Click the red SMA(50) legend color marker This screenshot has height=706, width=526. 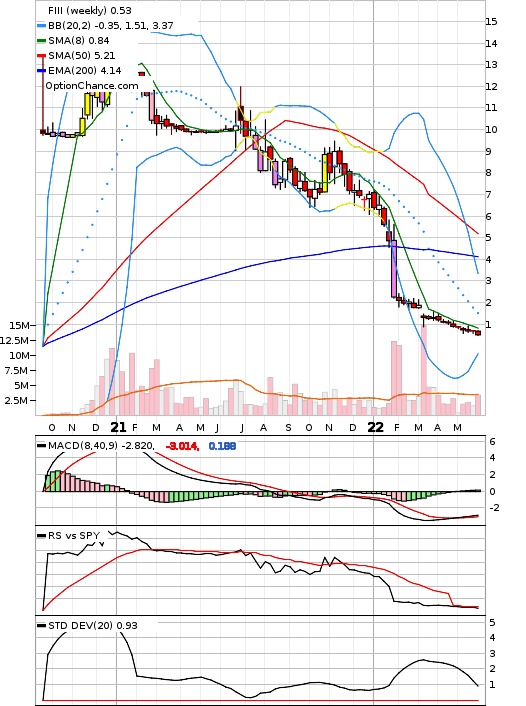(x=41, y=56)
